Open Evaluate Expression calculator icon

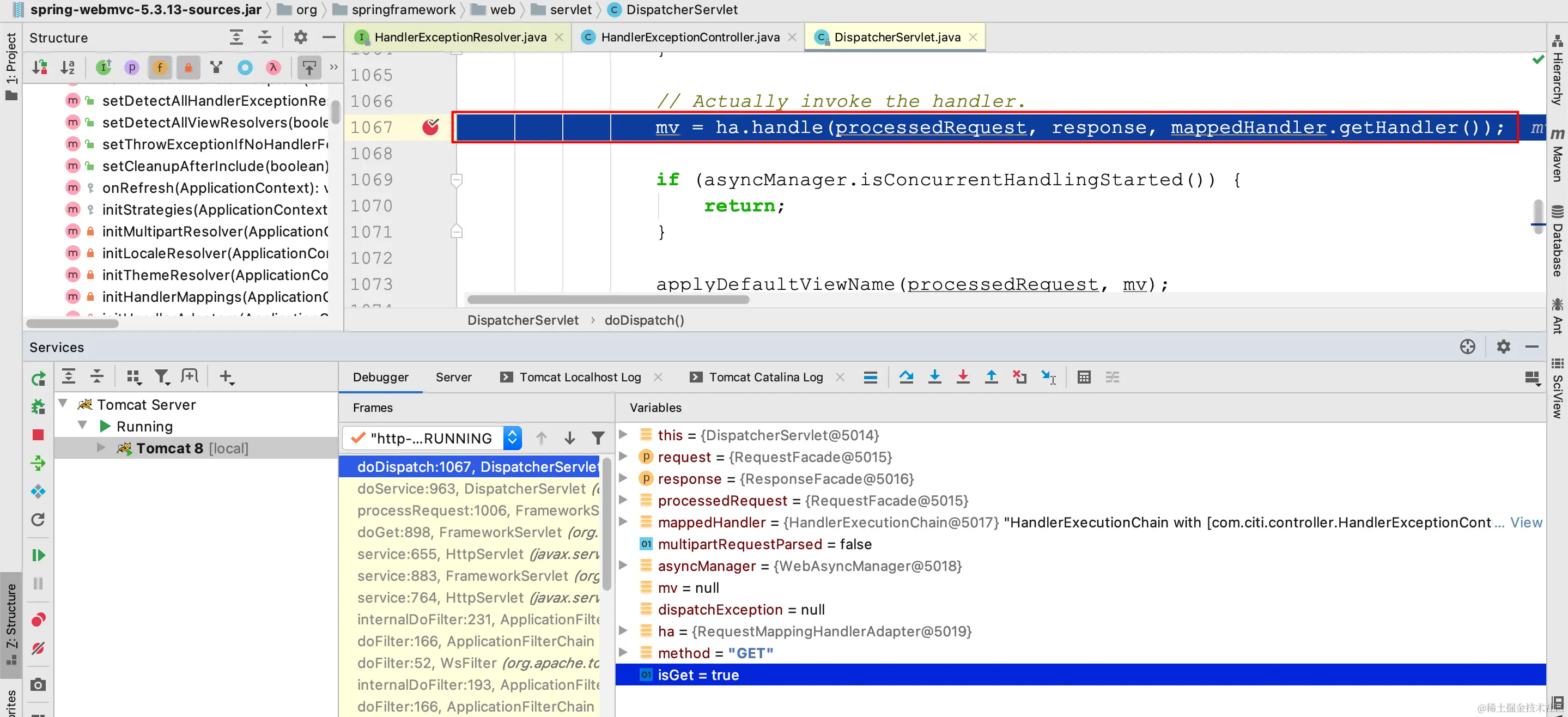1084,378
